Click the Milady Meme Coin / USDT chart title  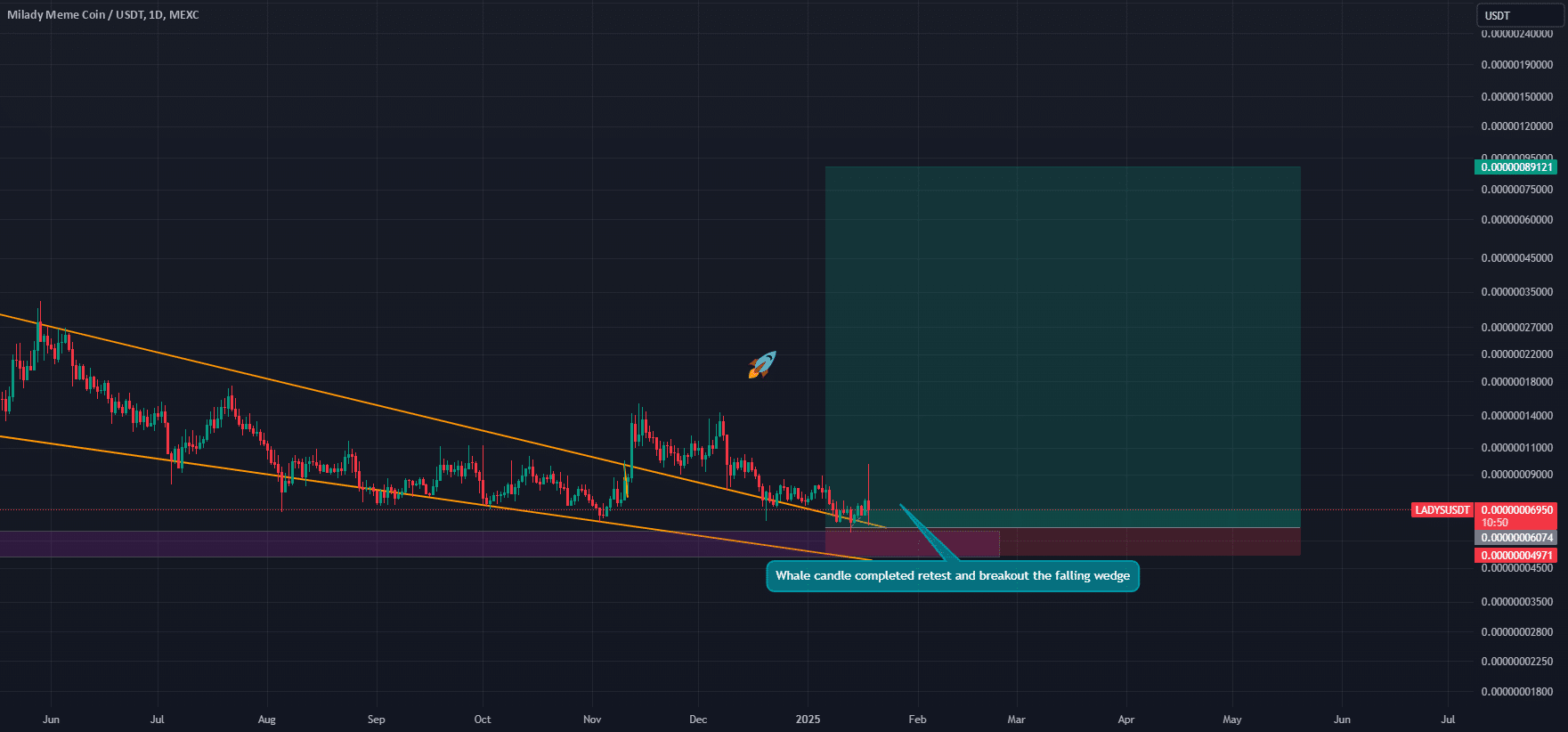coord(103,15)
